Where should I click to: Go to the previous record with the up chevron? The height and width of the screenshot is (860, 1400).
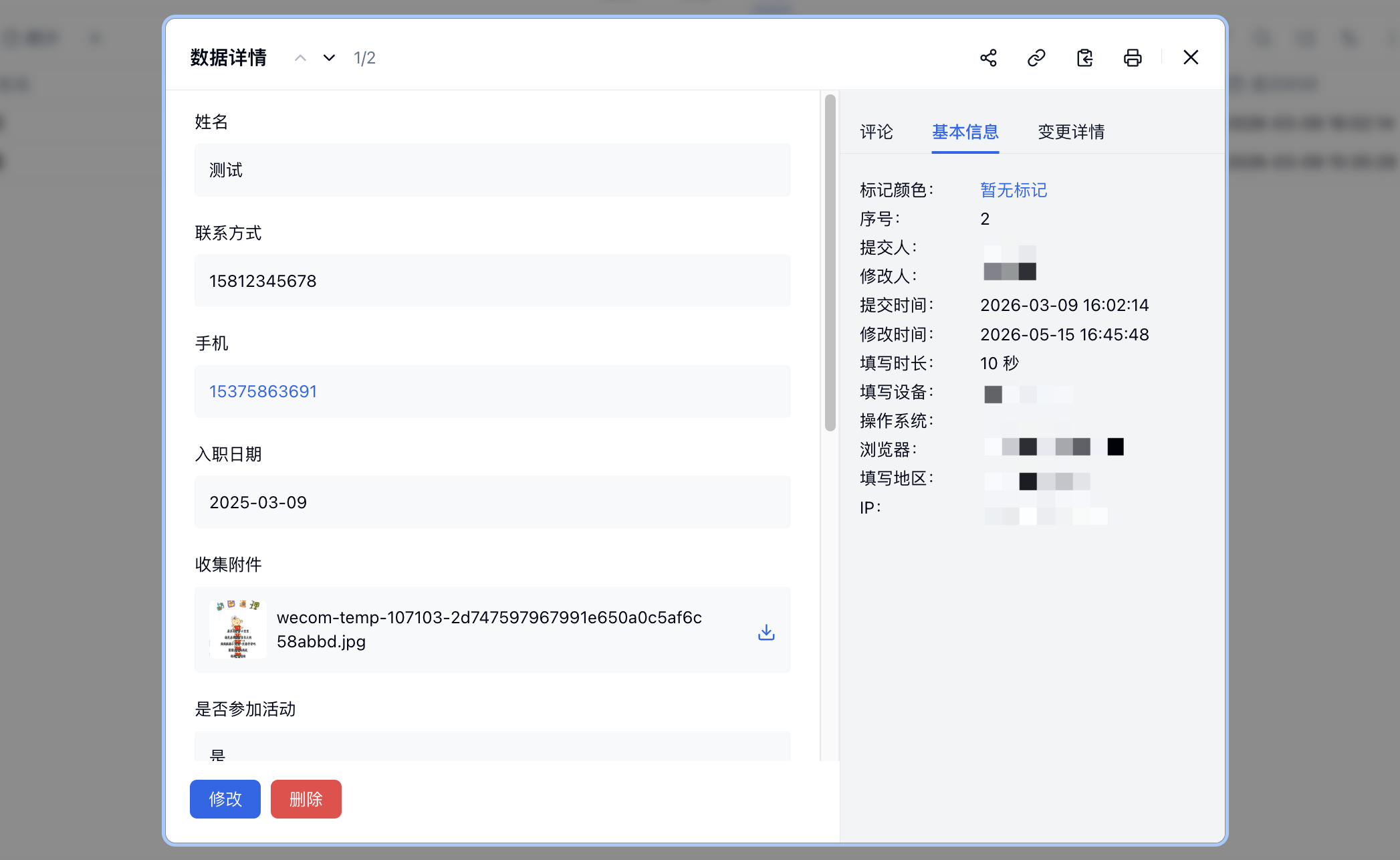tap(301, 58)
